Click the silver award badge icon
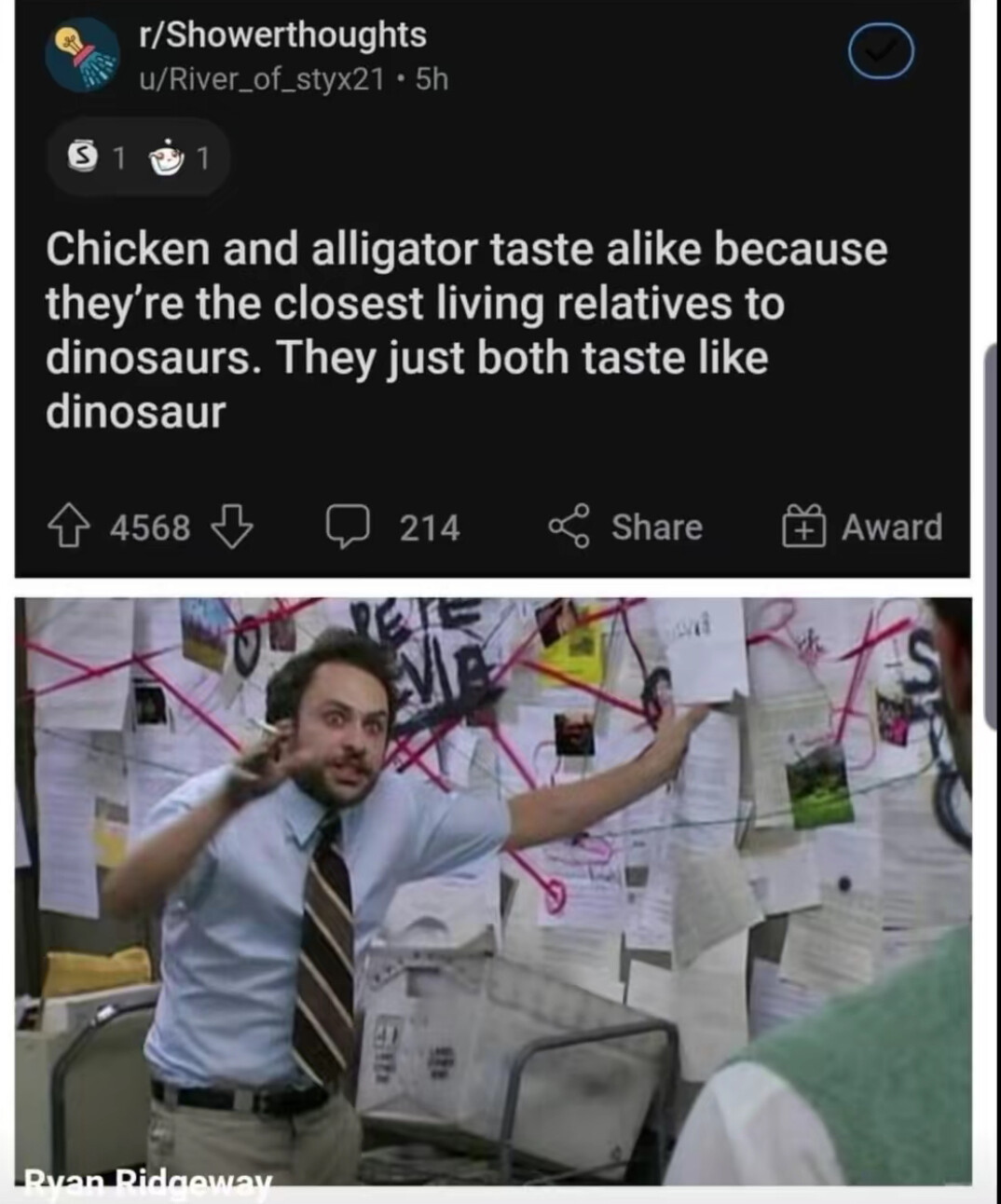 coord(83,157)
